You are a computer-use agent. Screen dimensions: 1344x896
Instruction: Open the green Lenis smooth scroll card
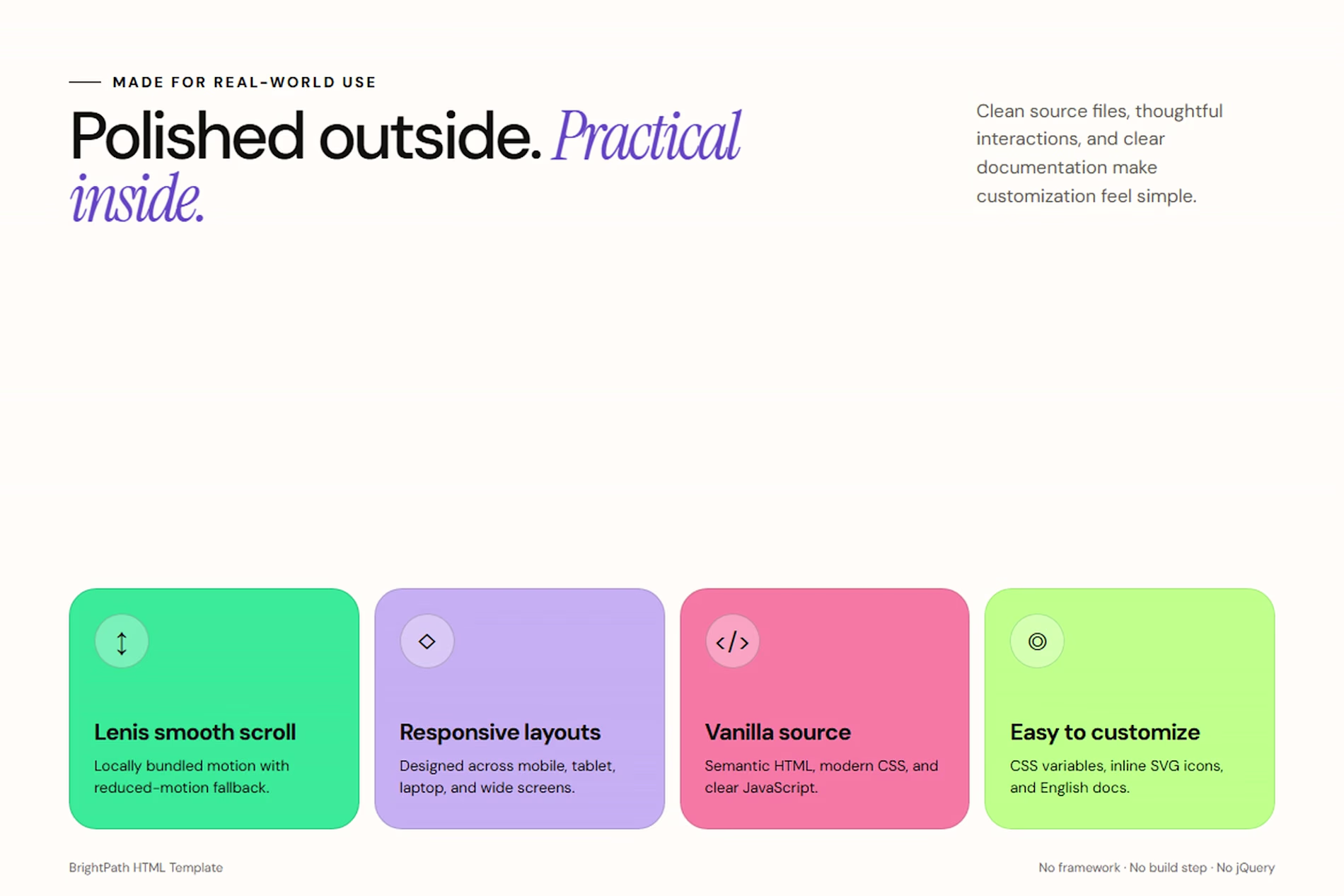tap(214, 709)
